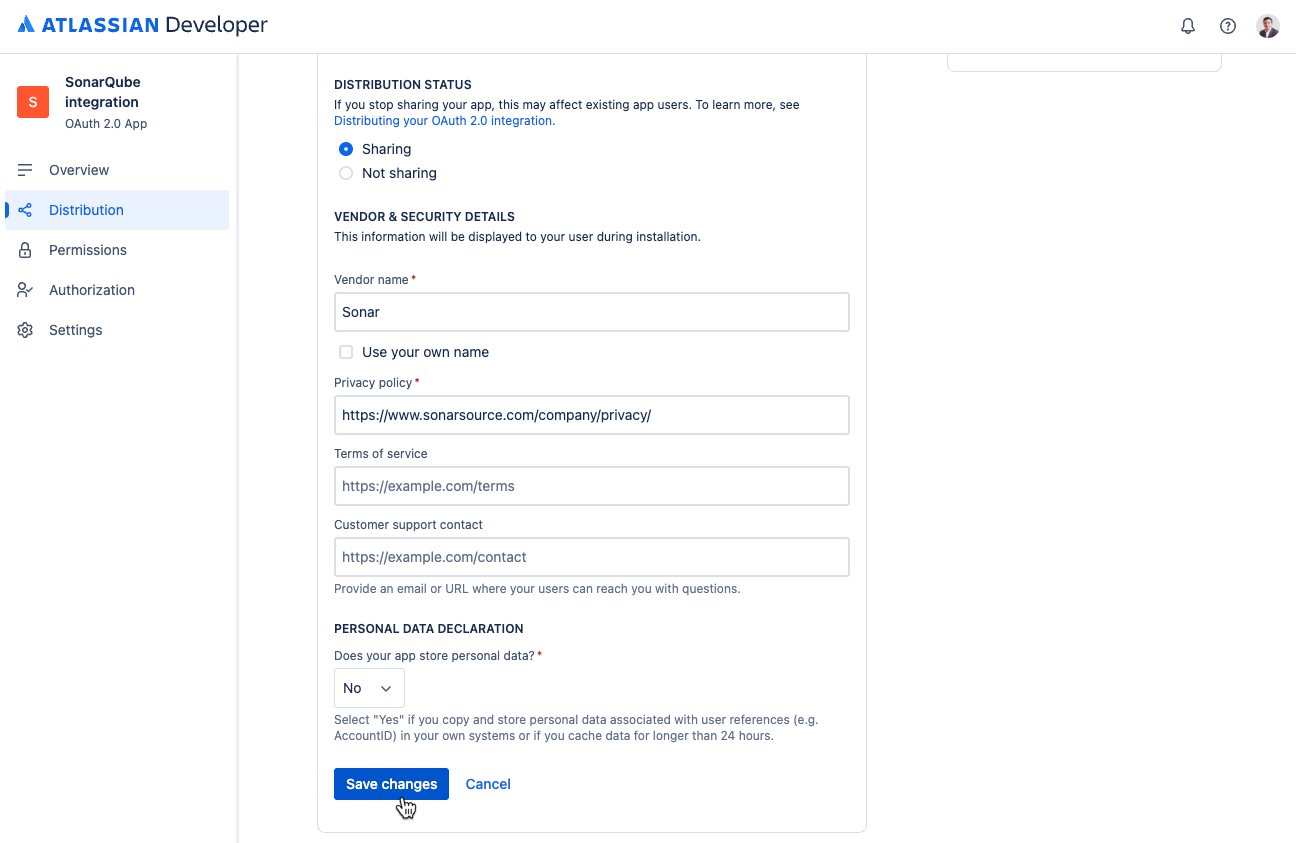Select the Overview sidebar icon
The width and height of the screenshot is (1296, 843).
(25, 170)
